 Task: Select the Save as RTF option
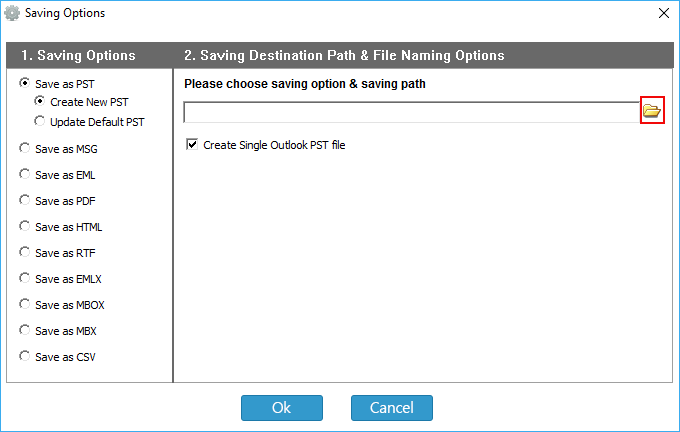pos(25,252)
